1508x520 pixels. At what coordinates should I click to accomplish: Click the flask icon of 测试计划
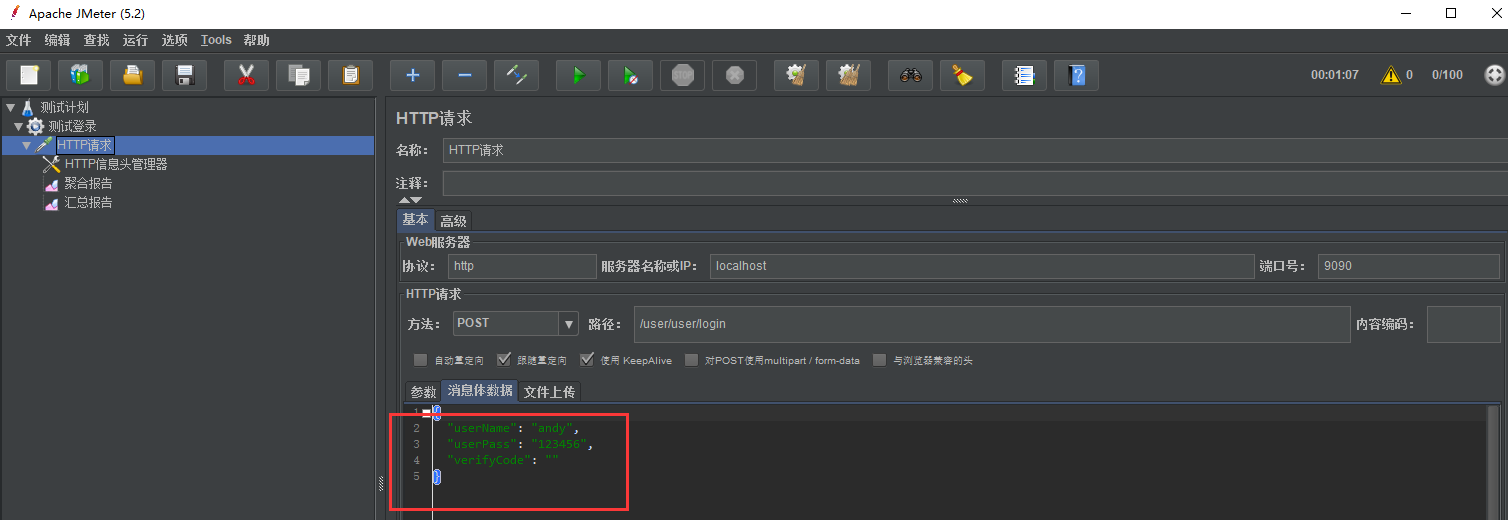click(x=28, y=107)
